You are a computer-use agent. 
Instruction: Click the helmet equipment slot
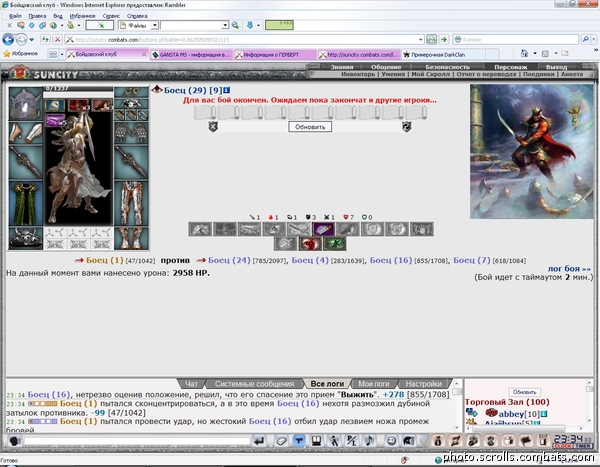(x=25, y=103)
